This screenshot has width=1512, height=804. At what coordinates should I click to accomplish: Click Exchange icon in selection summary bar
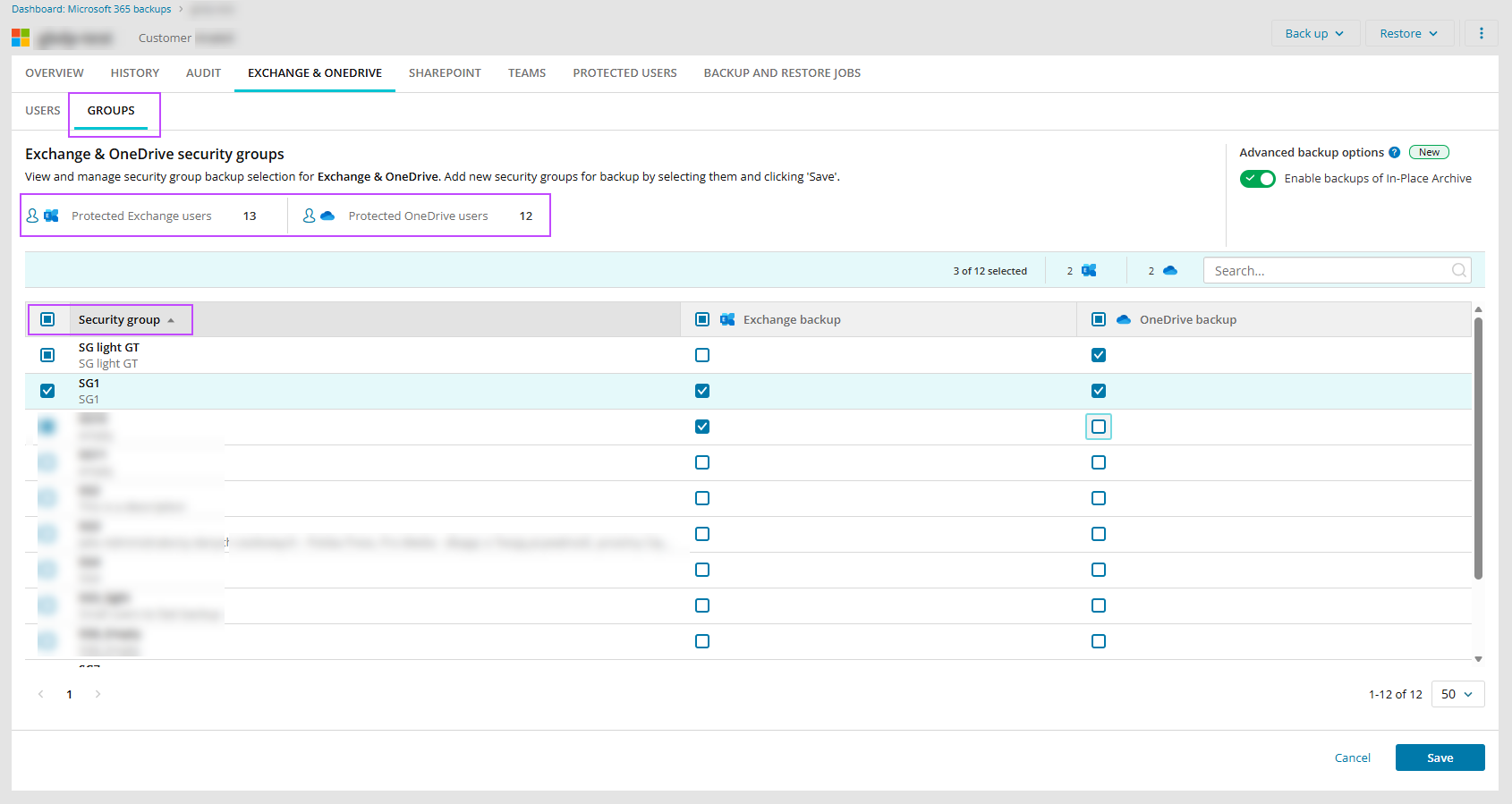coord(1089,270)
